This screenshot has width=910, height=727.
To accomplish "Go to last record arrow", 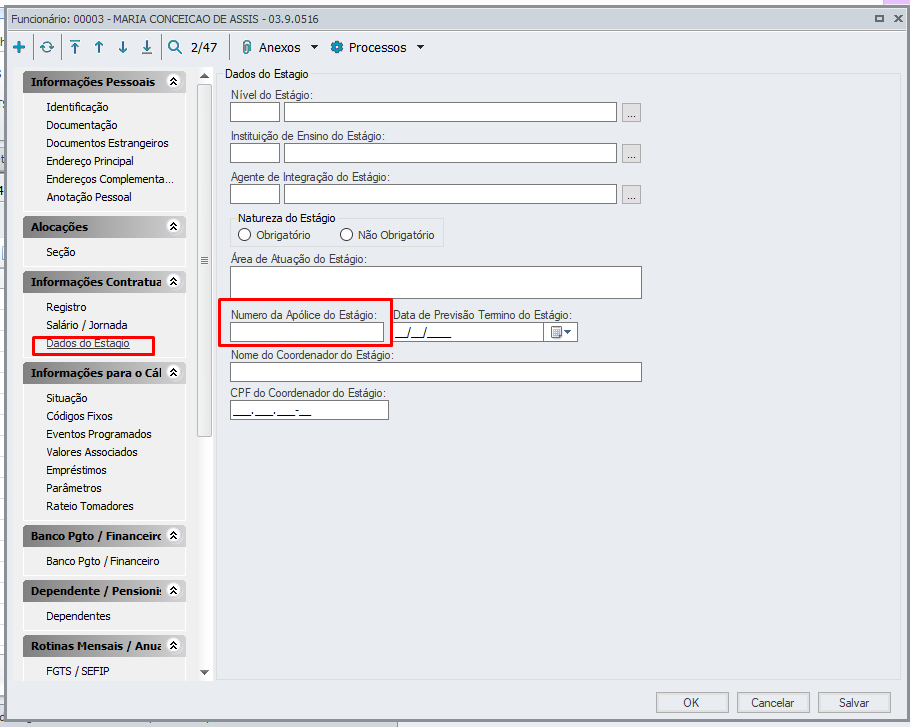I will click(147, 47).
